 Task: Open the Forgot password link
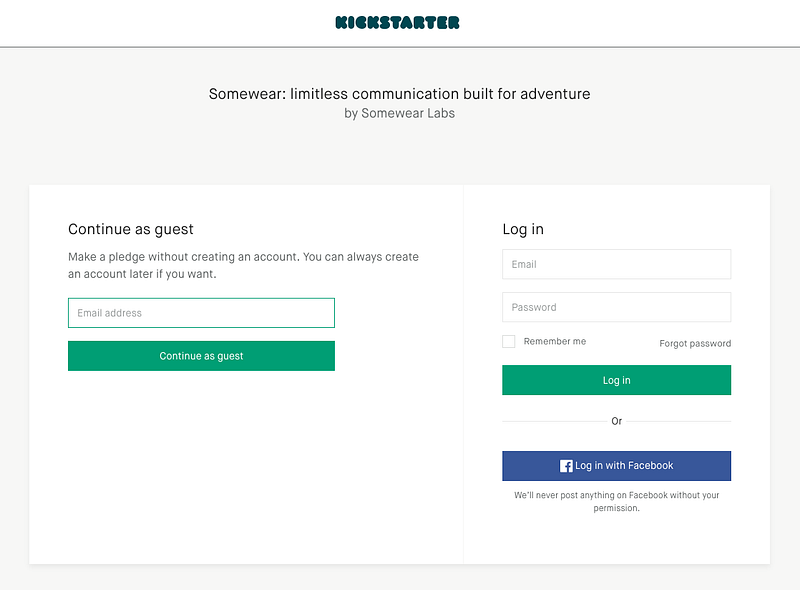[695, 343]
